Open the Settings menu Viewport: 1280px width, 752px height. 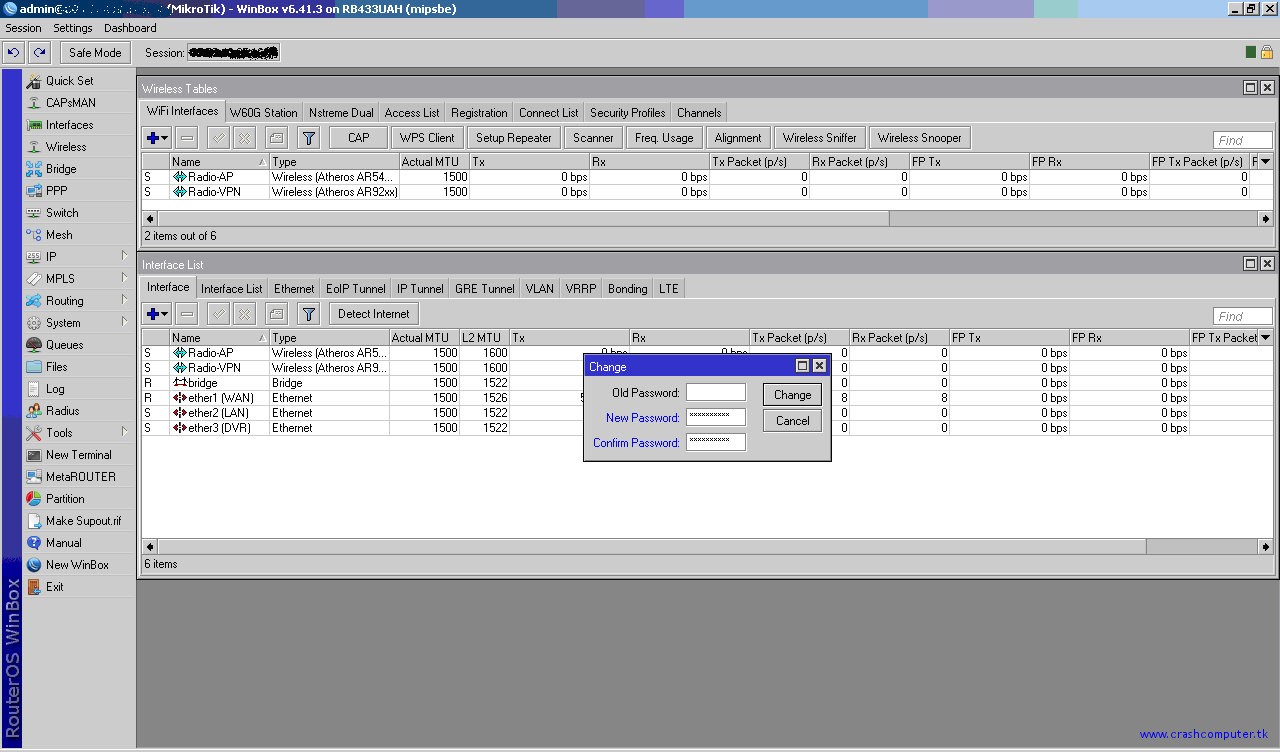click(x=73, y=28)
